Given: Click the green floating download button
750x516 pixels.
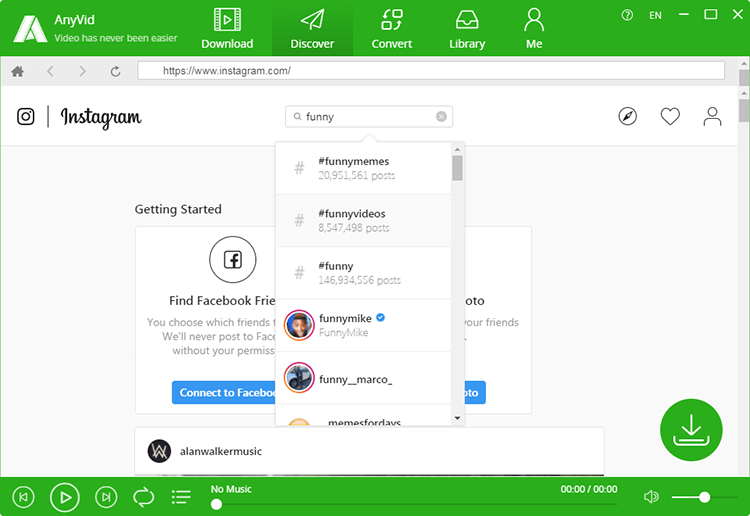Looking at the screenshot, I should (691, 430).
